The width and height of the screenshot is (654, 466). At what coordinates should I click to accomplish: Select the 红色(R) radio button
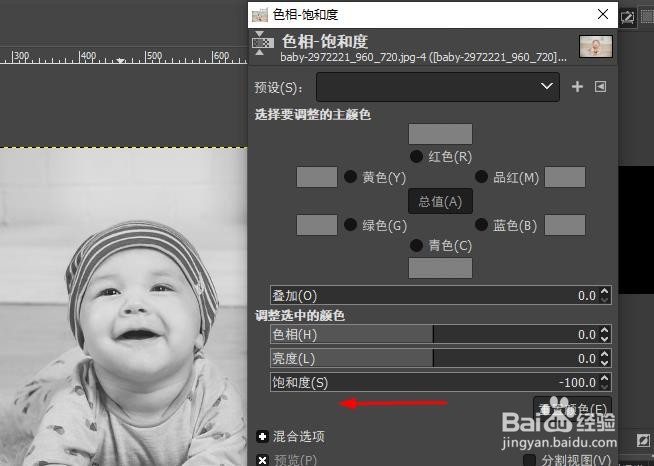pos(416,156)
